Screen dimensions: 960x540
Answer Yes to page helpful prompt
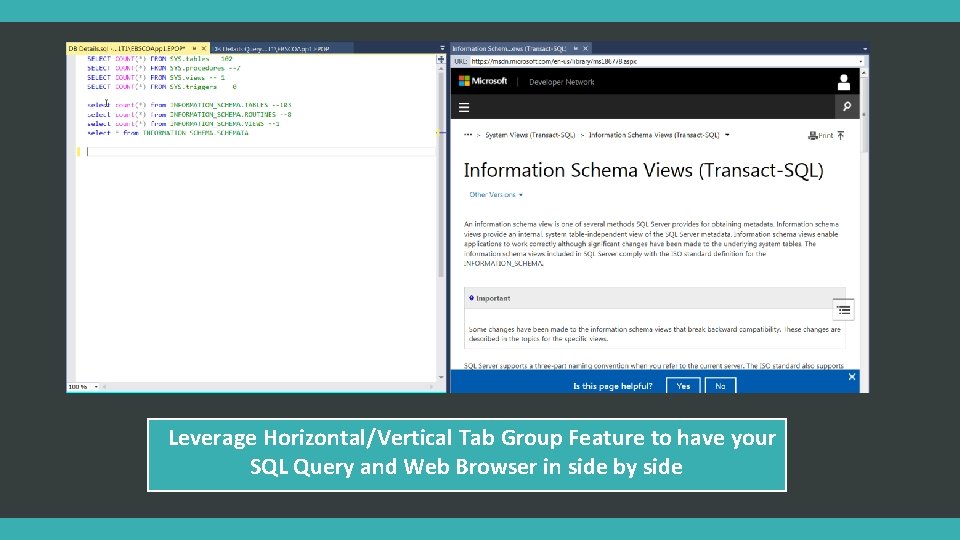683,386
